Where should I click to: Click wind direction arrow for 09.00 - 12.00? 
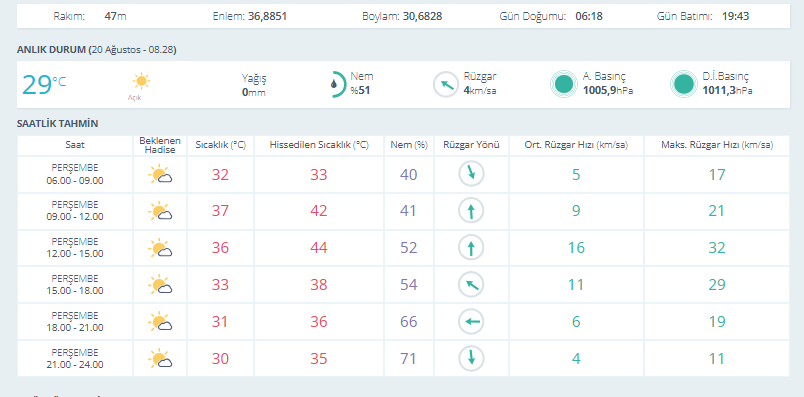tap(471, 211)
